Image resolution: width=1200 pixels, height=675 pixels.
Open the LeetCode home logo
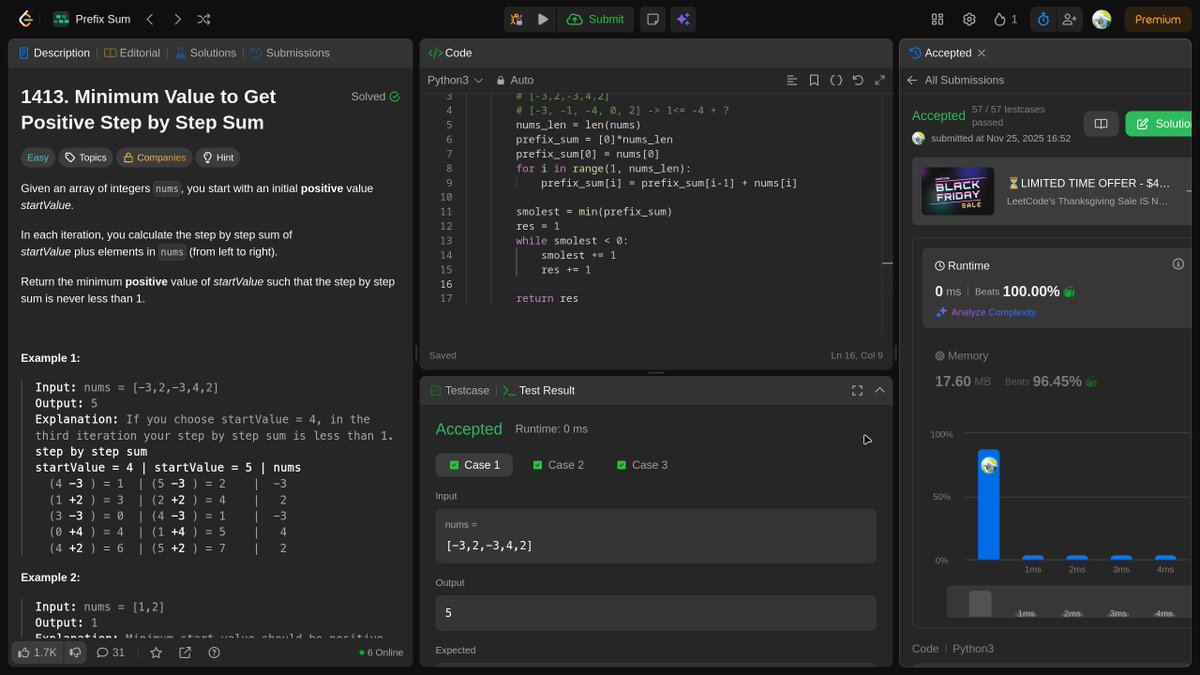26,19
